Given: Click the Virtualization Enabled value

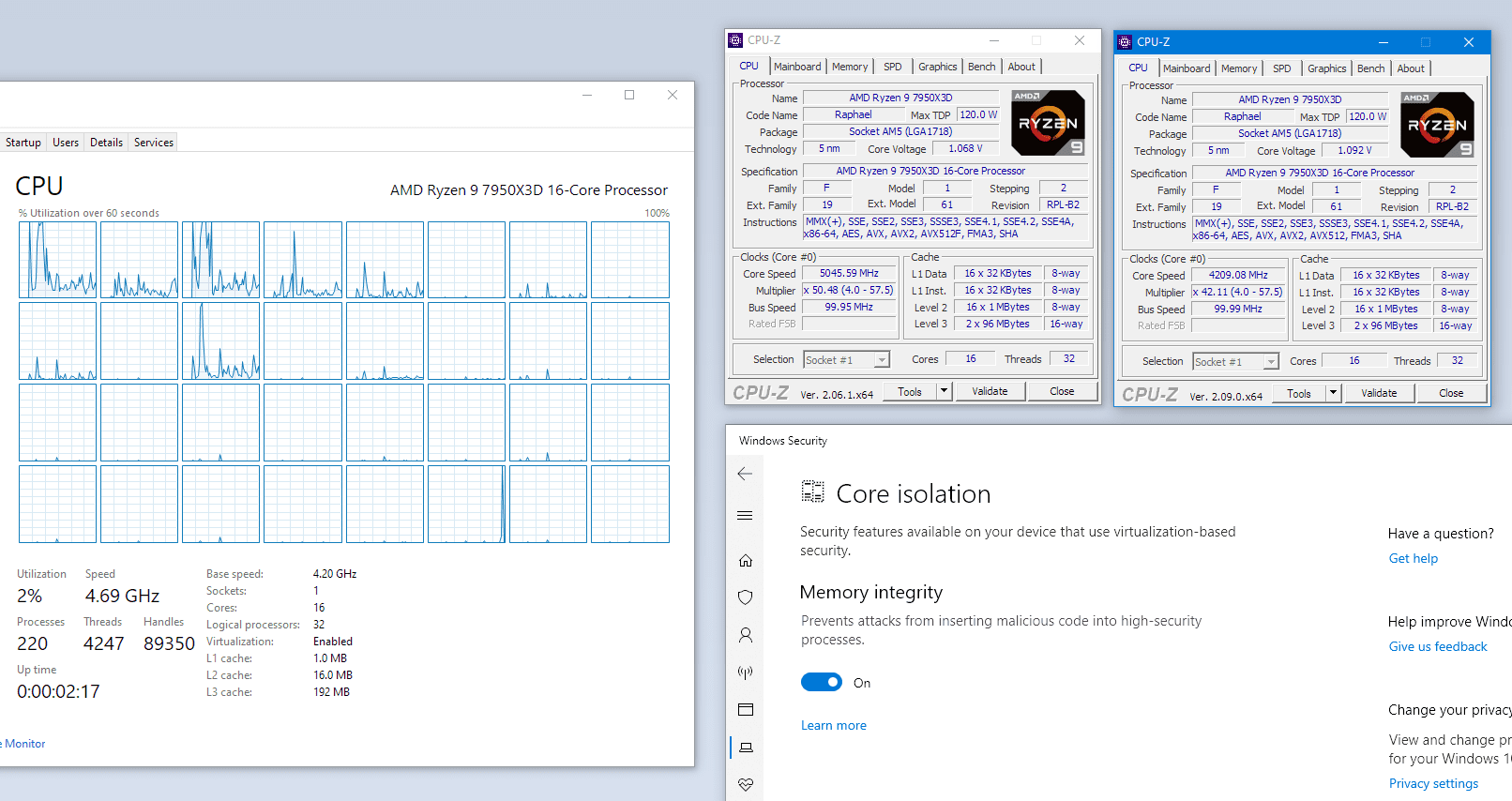Looking at the screenshot, I should click(333, 642).
